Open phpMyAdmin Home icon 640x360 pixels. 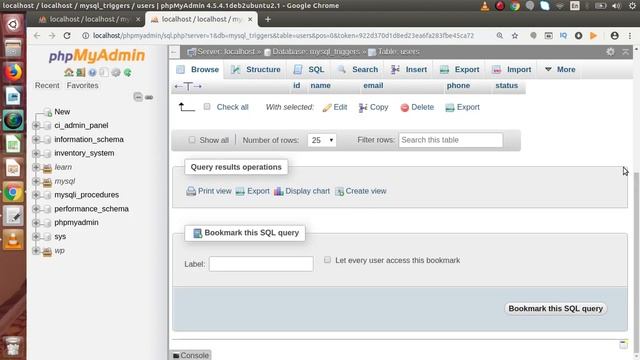69,72
